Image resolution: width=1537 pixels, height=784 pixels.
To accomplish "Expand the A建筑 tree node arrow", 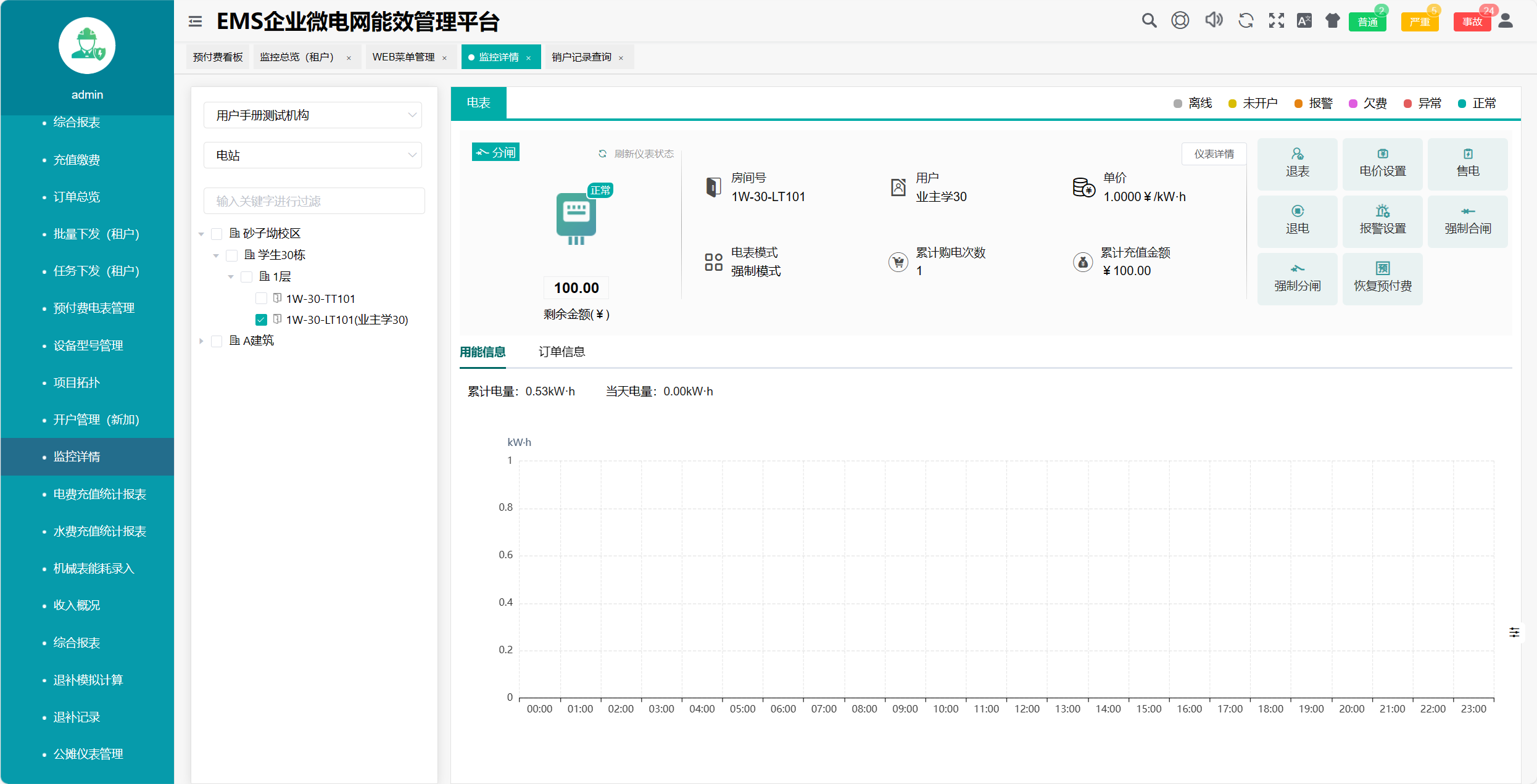I will 201,341.
